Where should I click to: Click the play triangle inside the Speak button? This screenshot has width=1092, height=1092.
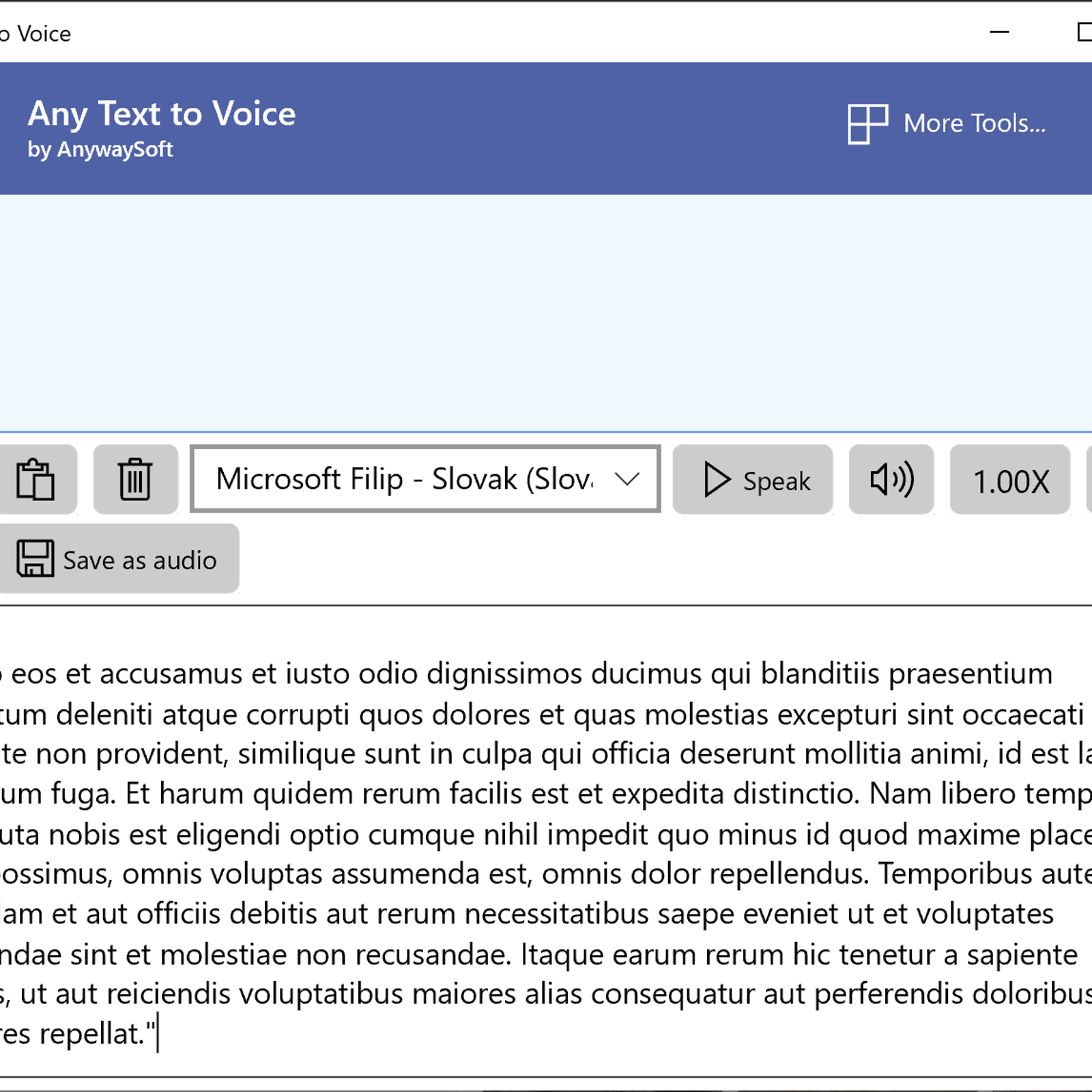[x=716, y=480]
